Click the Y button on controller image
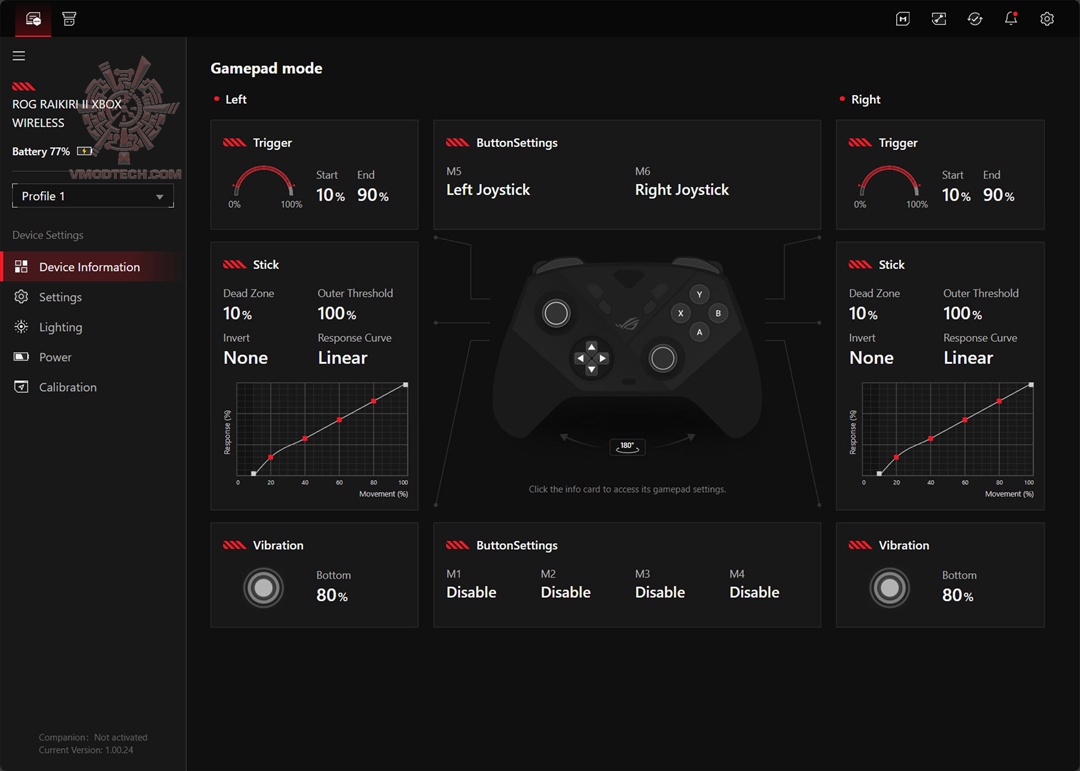The image size is (1080, 771). click(699, 294)
